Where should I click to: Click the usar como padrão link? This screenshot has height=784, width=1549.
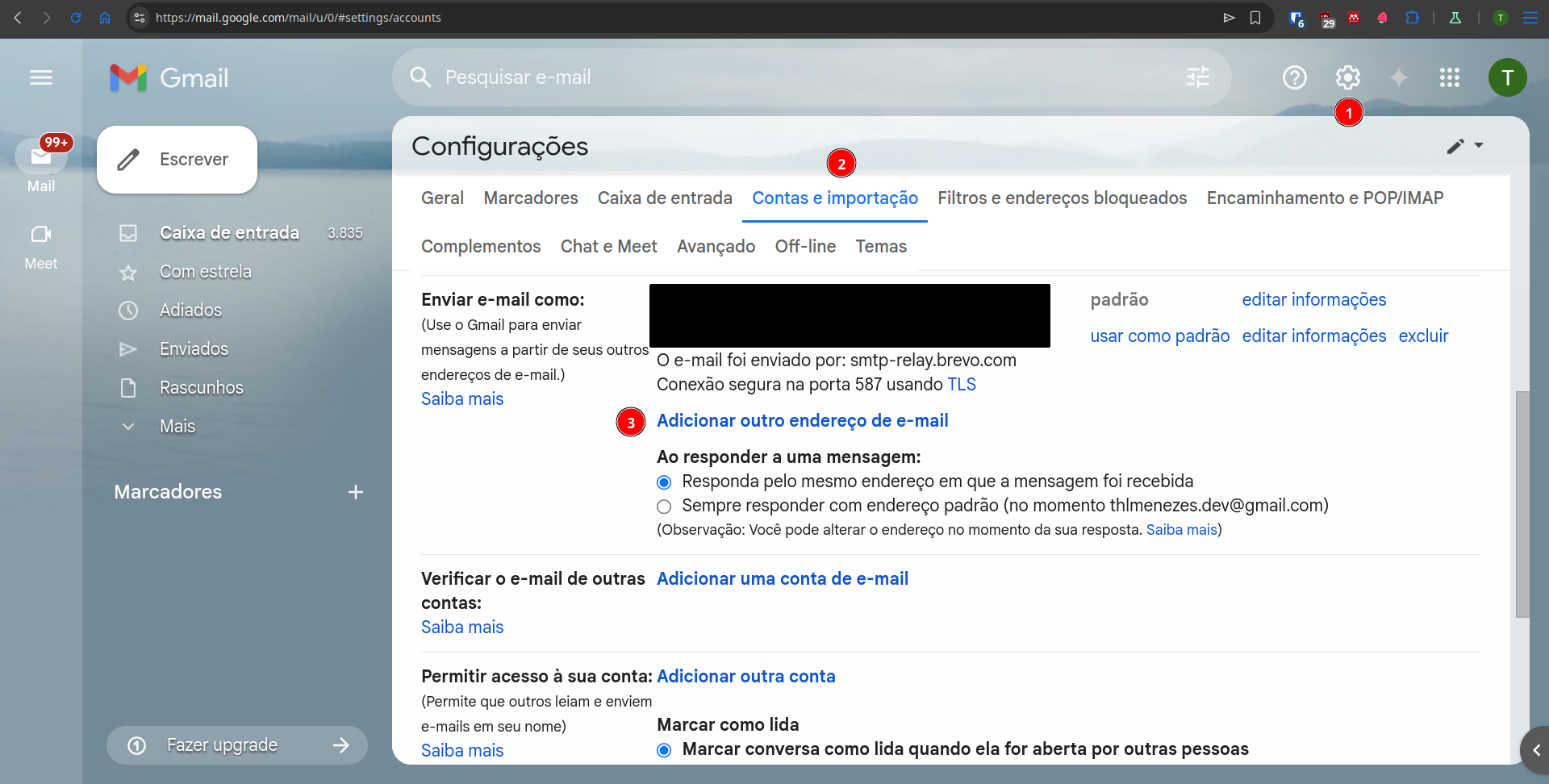(x=1159, y=336)
